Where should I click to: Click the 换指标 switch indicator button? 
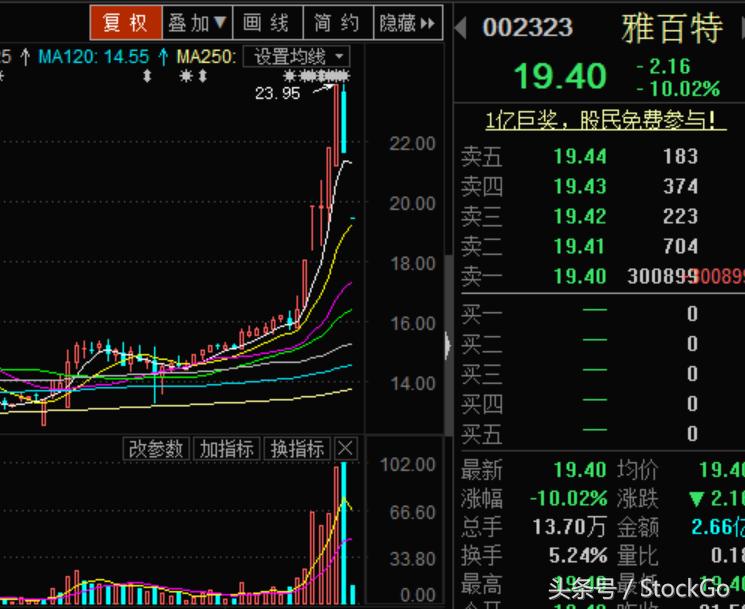297,448
